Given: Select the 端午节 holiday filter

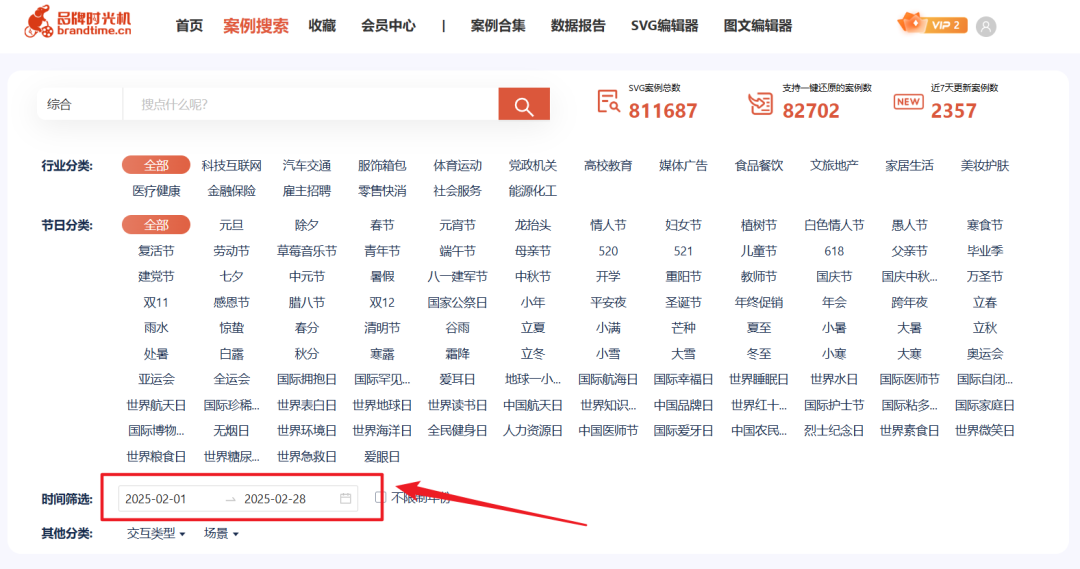Looking at the screenshot, I should pos(457,251).
